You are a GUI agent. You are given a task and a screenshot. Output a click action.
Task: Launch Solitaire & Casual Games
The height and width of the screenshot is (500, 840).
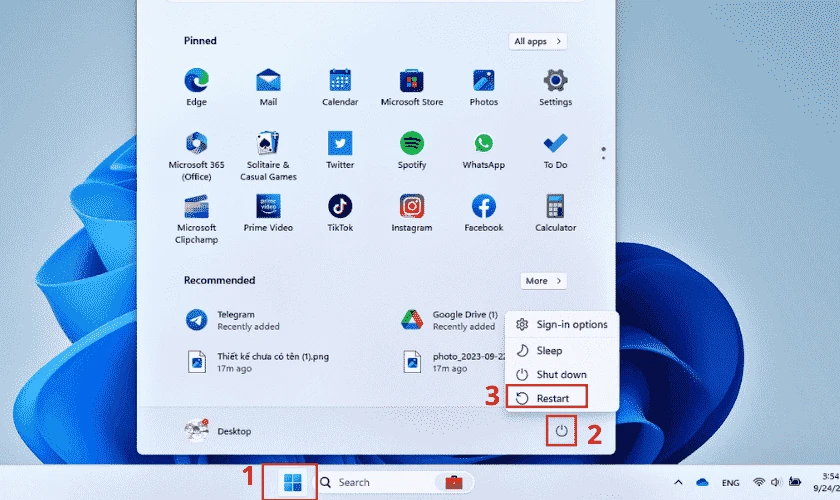[268, 156]
